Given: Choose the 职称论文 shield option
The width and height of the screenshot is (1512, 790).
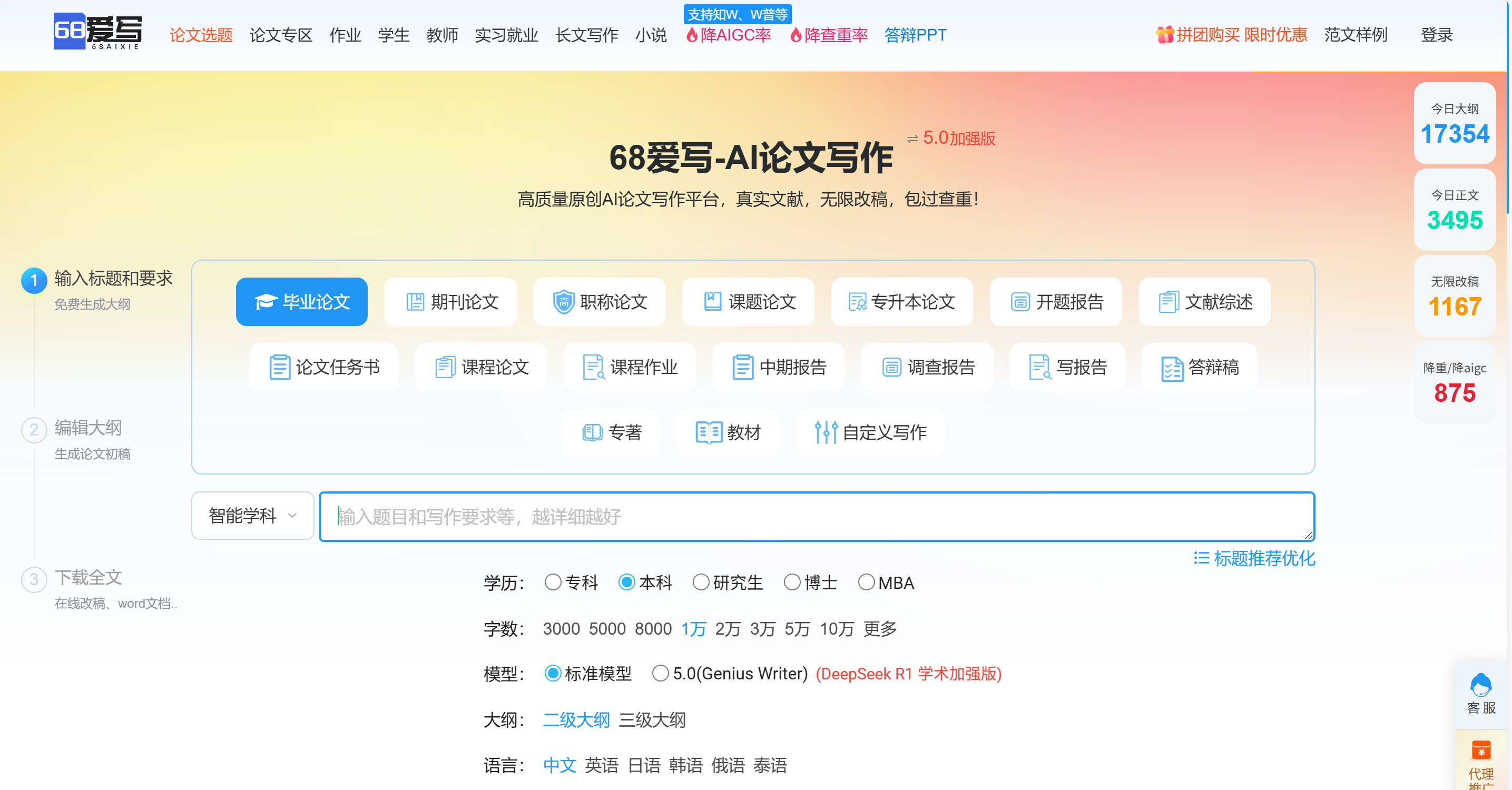Looking at the screenshot, I should 600,302.
